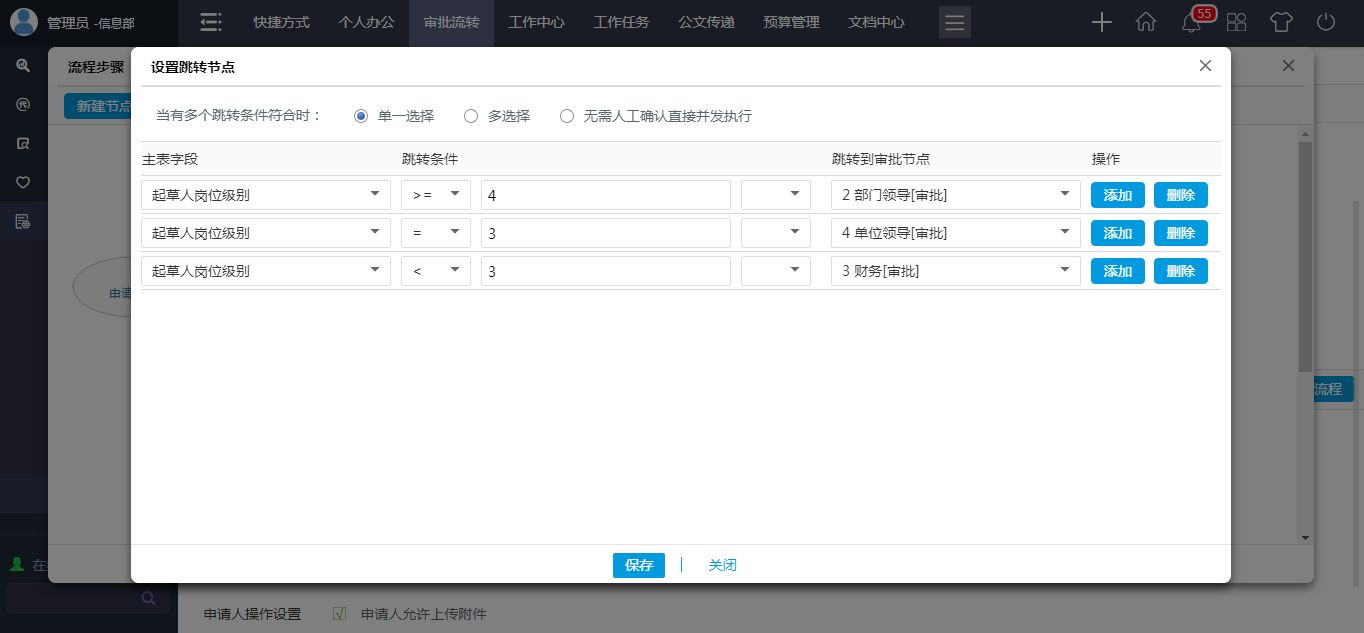Open the theme shirt icon
This screenshot has height=633, width=1364.
coord(1281,22)
